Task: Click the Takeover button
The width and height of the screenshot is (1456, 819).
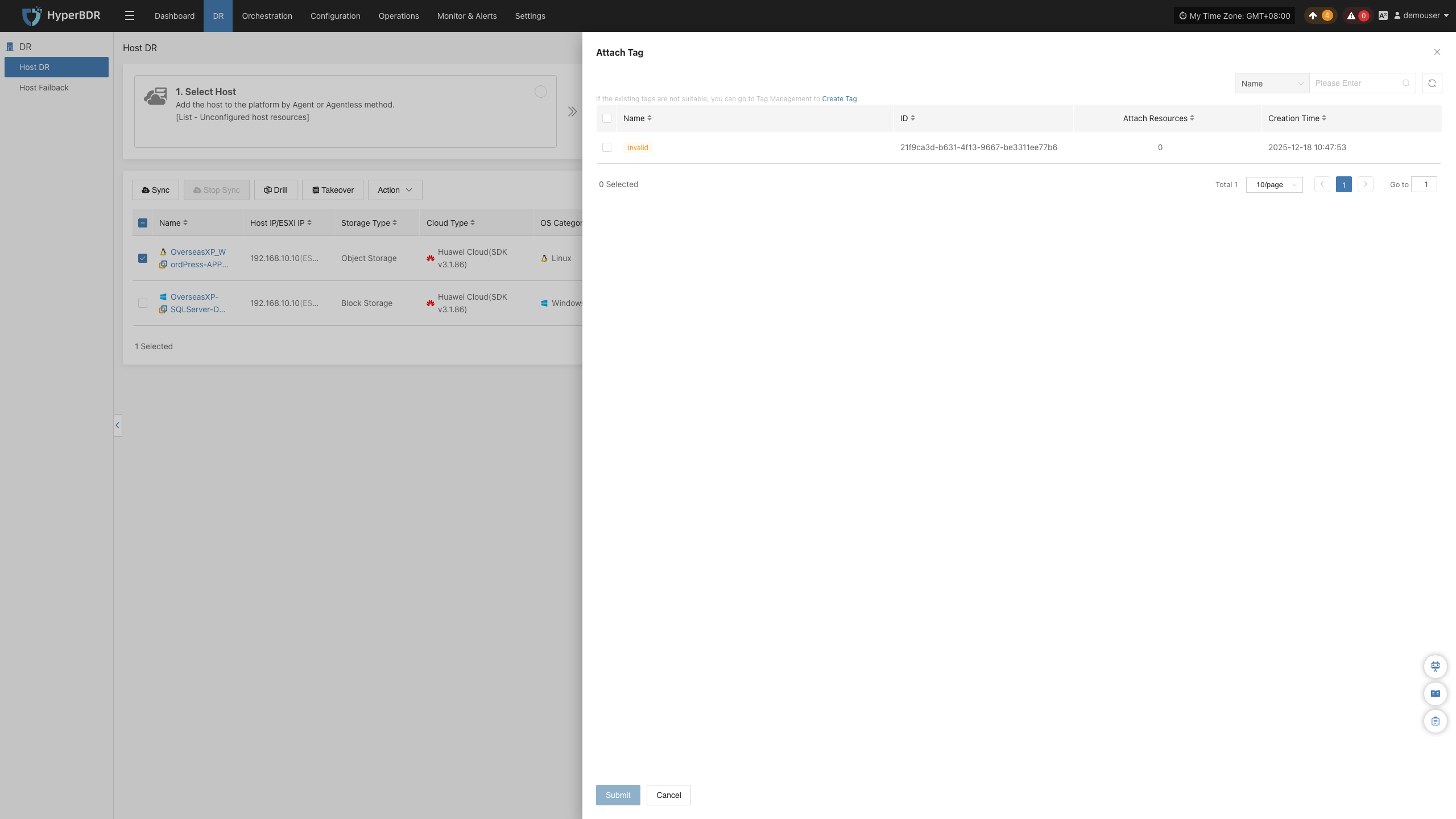Action: [x=333, y=190]
